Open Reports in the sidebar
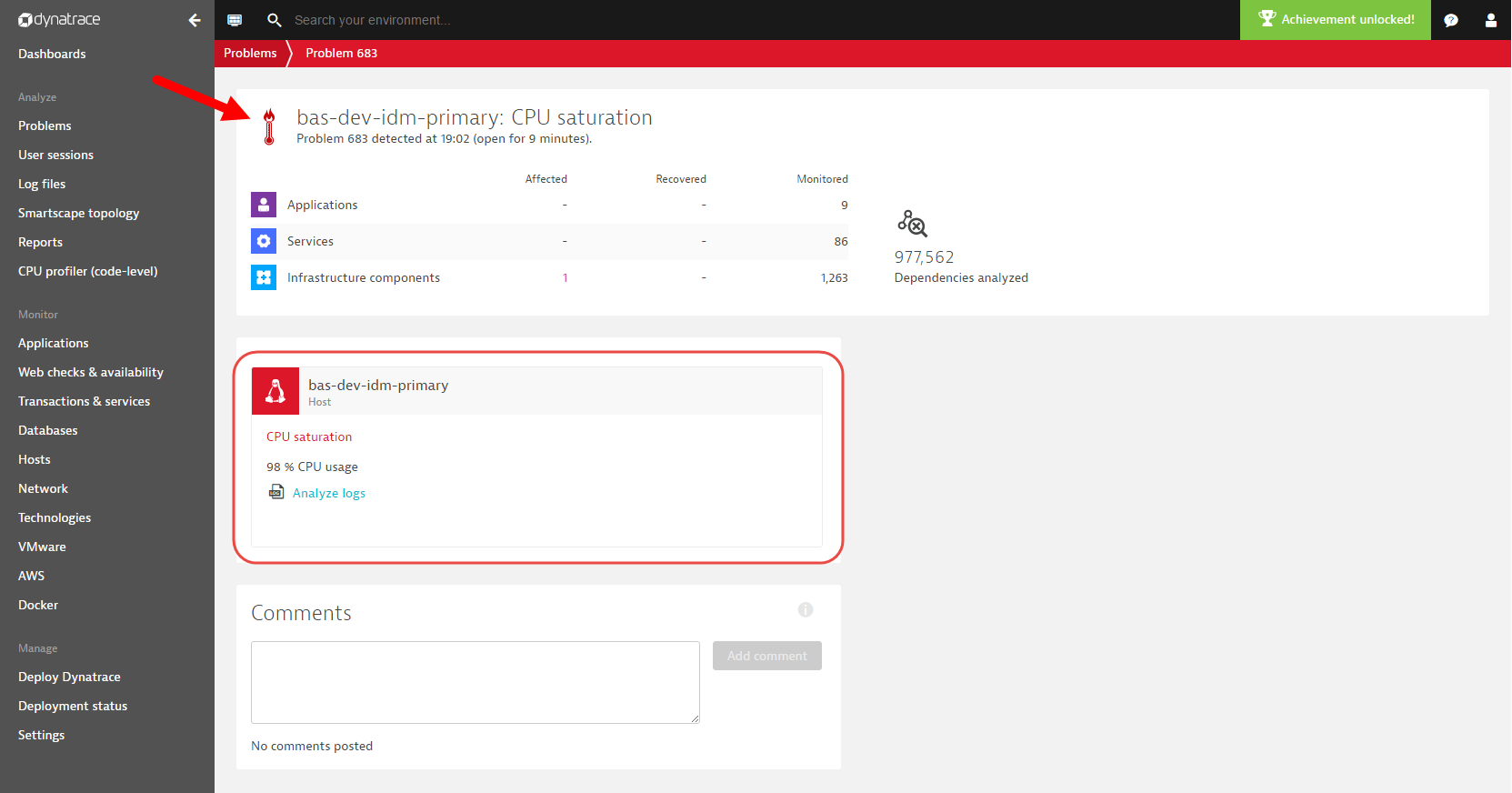Image resolution: width=1512 pixels, height=793 pixels. (40, 242)
